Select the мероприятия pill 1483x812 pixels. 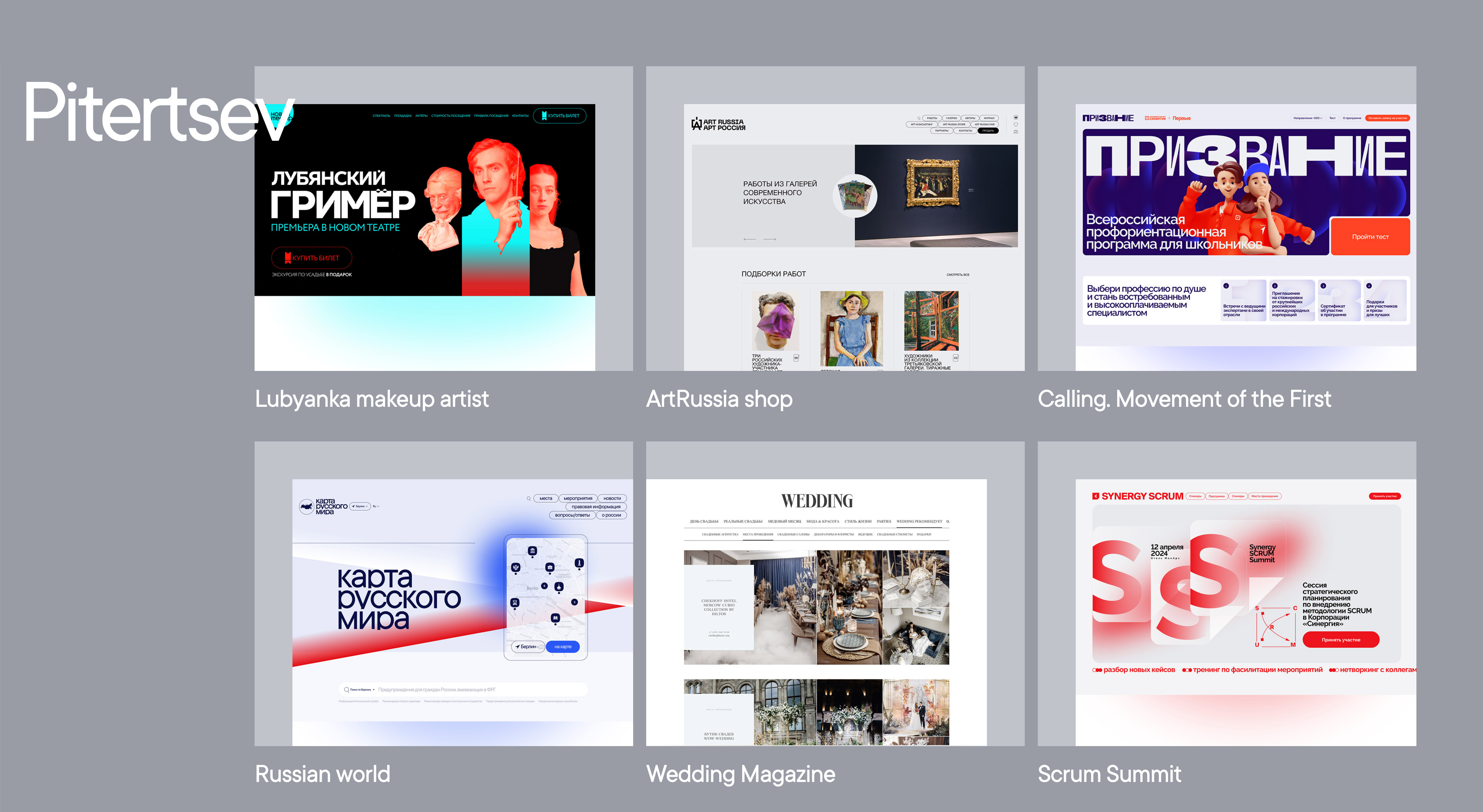click(578, 498)
